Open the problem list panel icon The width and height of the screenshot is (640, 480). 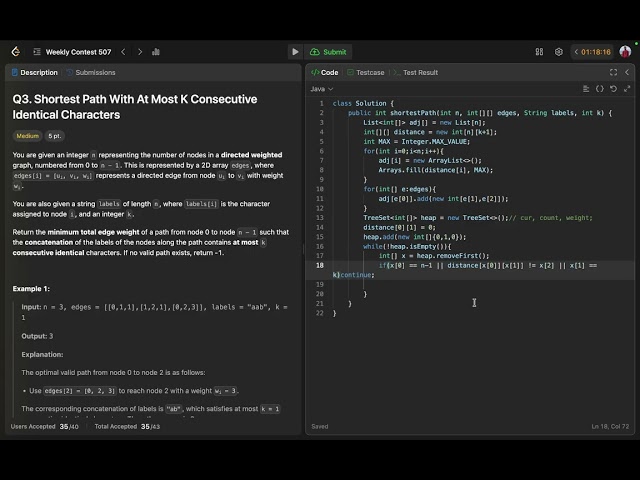[x=37, y=52]
